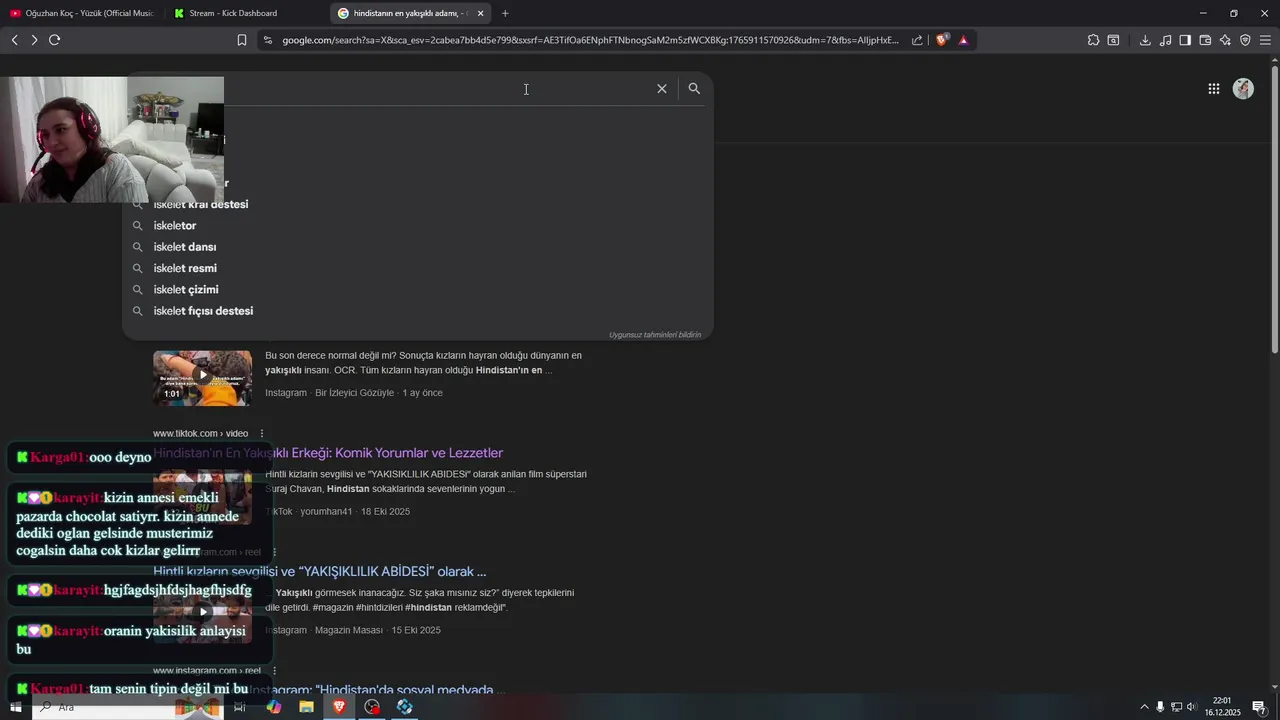Image resolution: width=1280 pixels, height=720 pixels.
Task: Close the active Google search tab
Action: pyautogui.click(x=480, y=13)
